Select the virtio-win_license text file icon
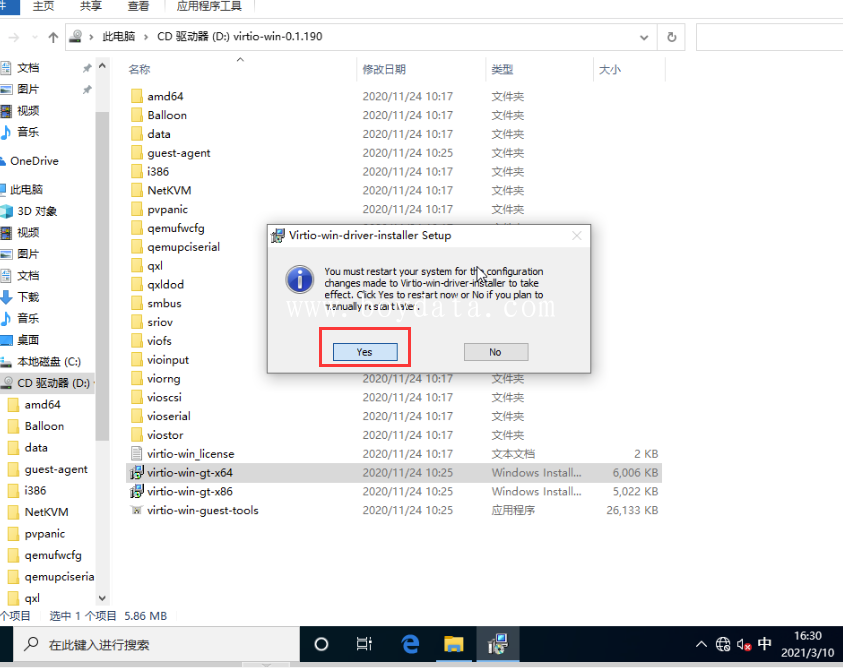 (137, 454)
